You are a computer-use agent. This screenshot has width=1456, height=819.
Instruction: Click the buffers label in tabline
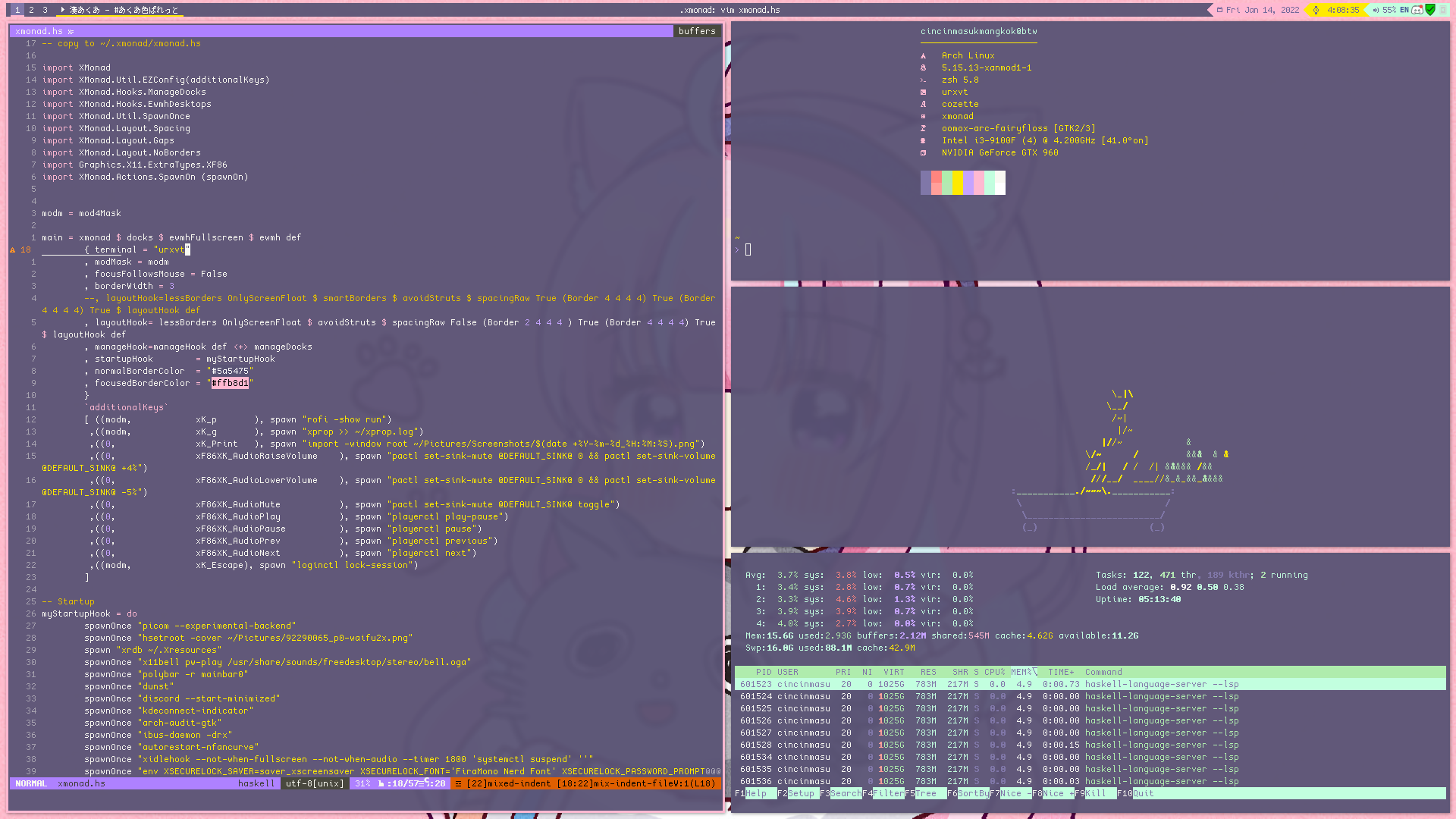pyautogui.click(x=696, y=31)
